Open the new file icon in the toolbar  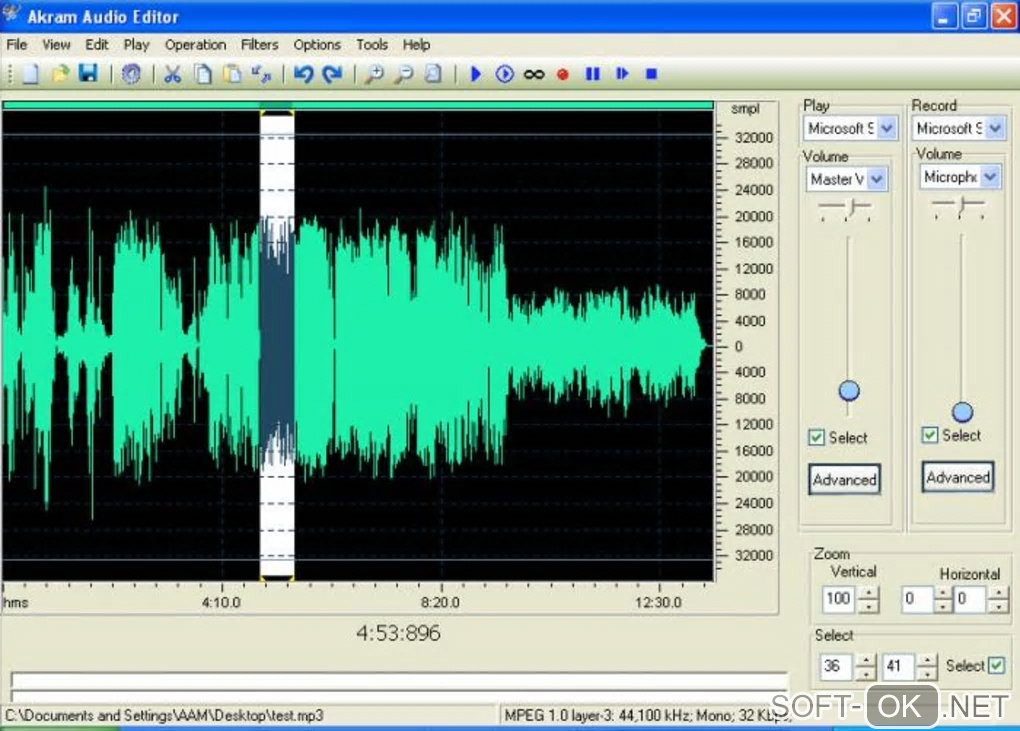(x=31, y=74)
